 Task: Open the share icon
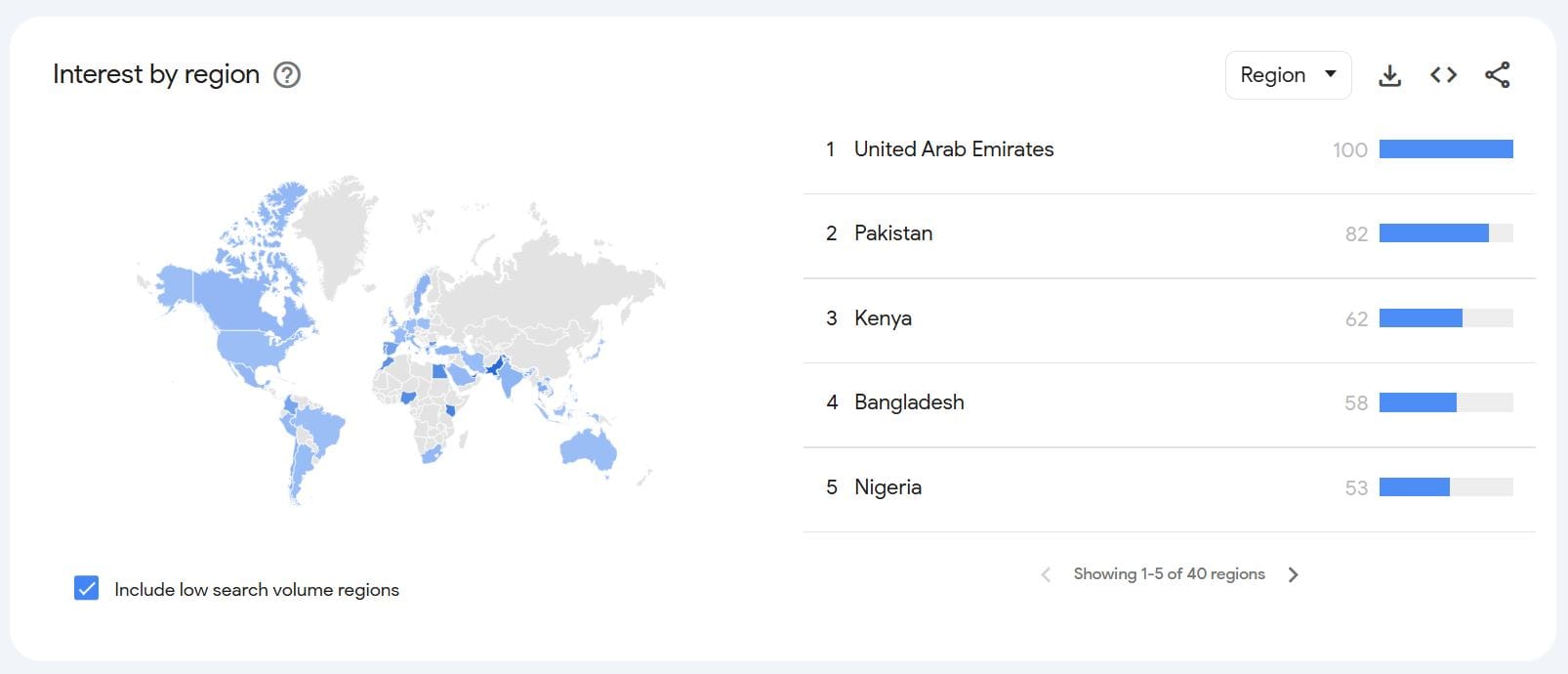1496,74
